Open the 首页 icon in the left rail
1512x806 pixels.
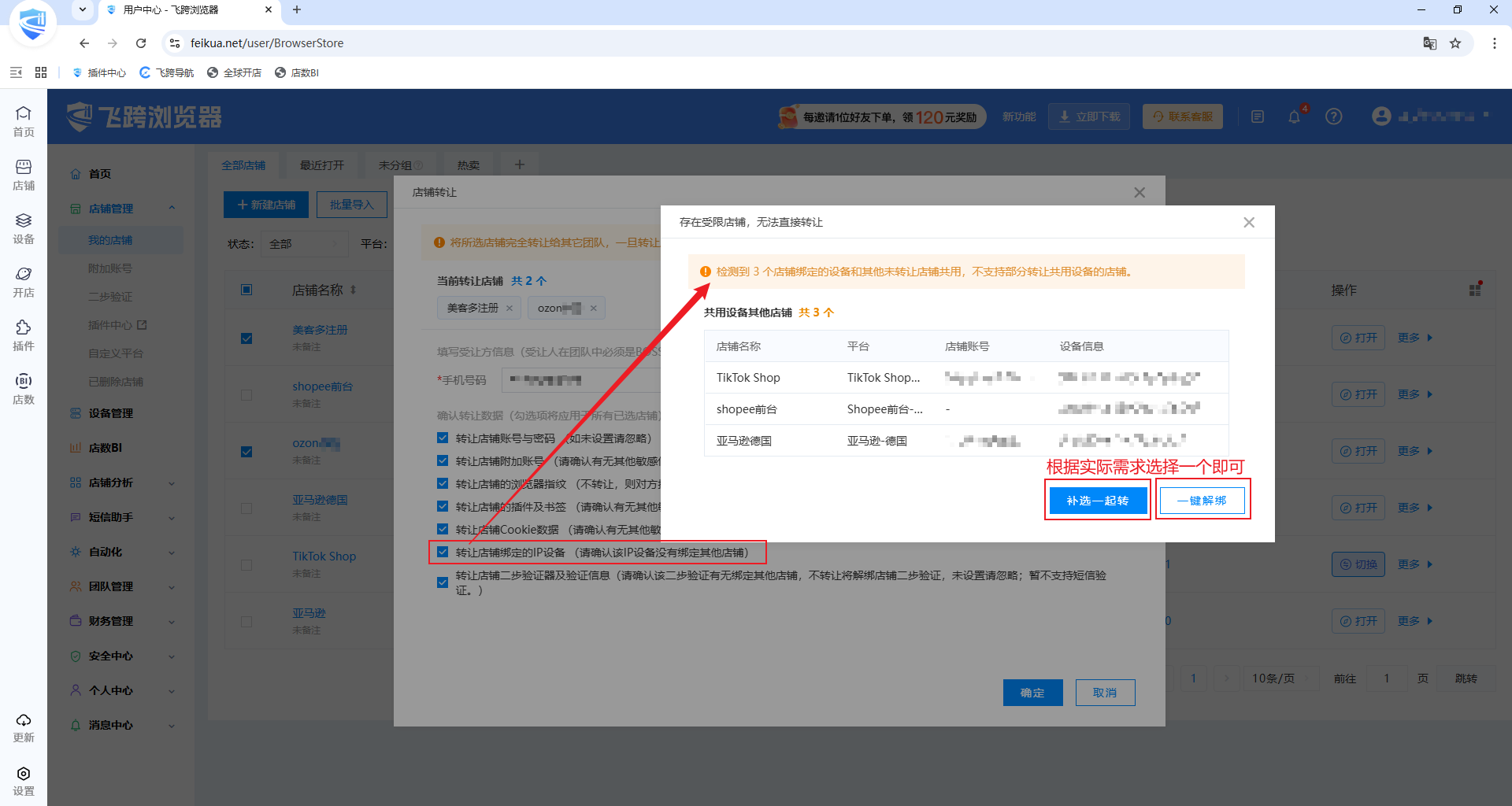pyautogui.click(x=24, y=121)
